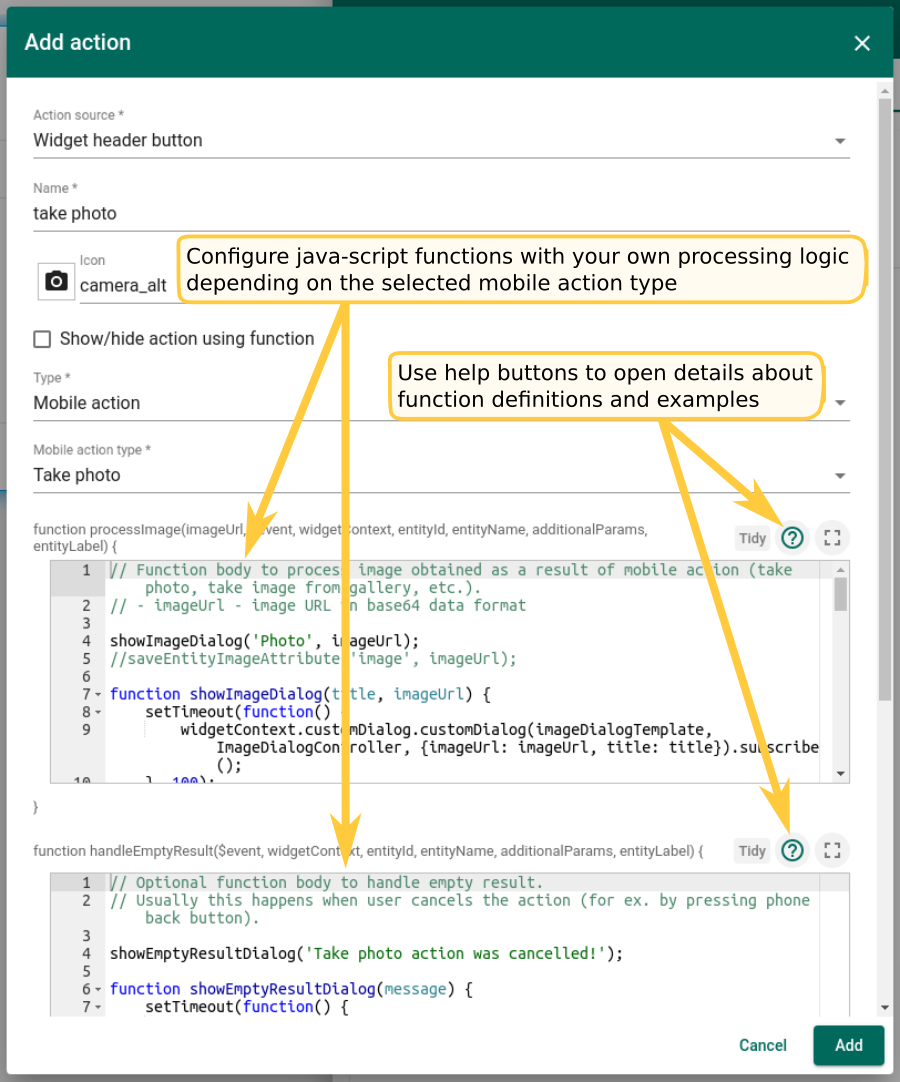Collapse the showImageDialog function fold arrow

(98, 694)
